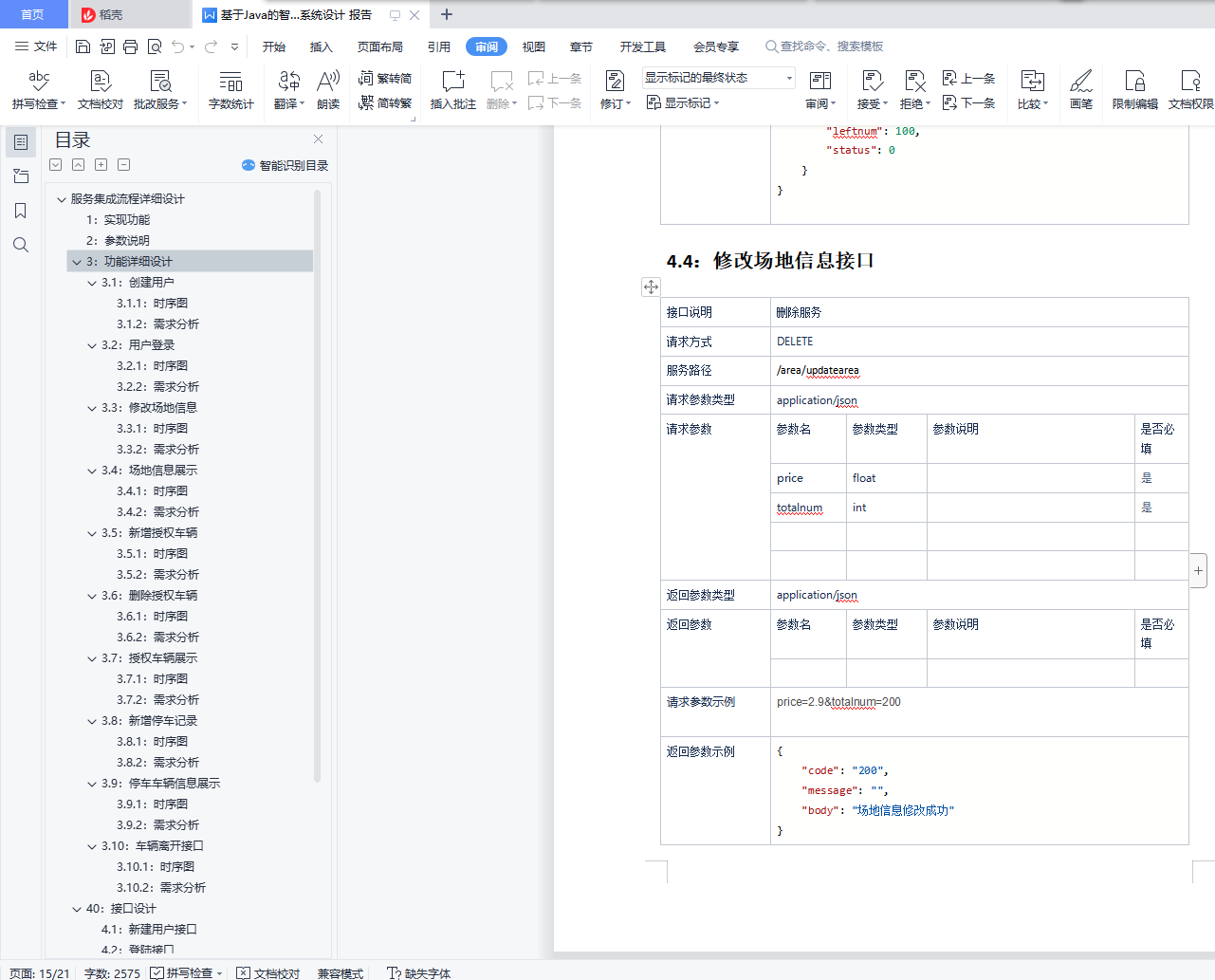Viewport: 1215px width, 980px height.
Task: Switch to the 页面布局 ribbon tab
Action: point(380,46)
